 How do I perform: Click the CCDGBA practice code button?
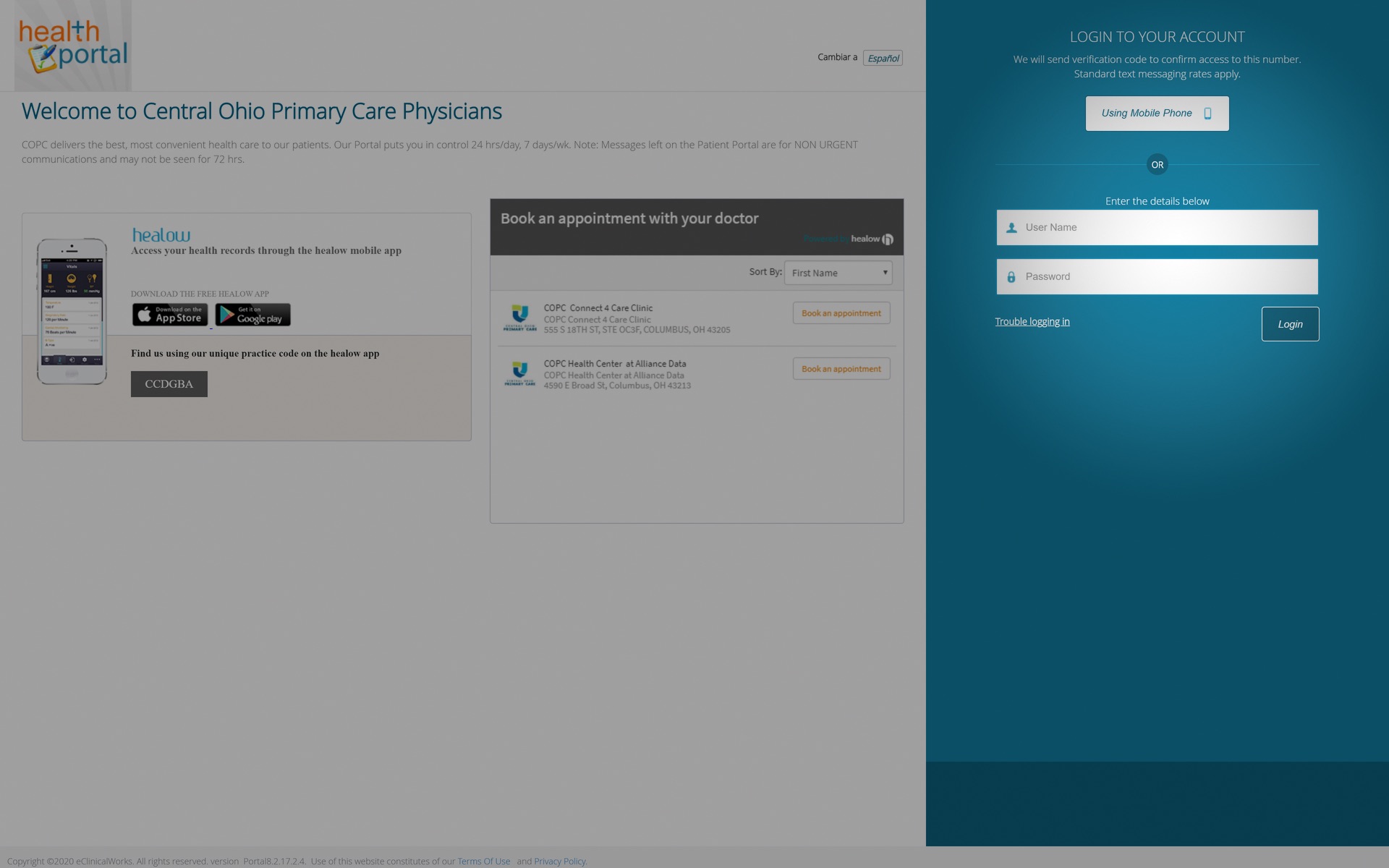[168, 384]
